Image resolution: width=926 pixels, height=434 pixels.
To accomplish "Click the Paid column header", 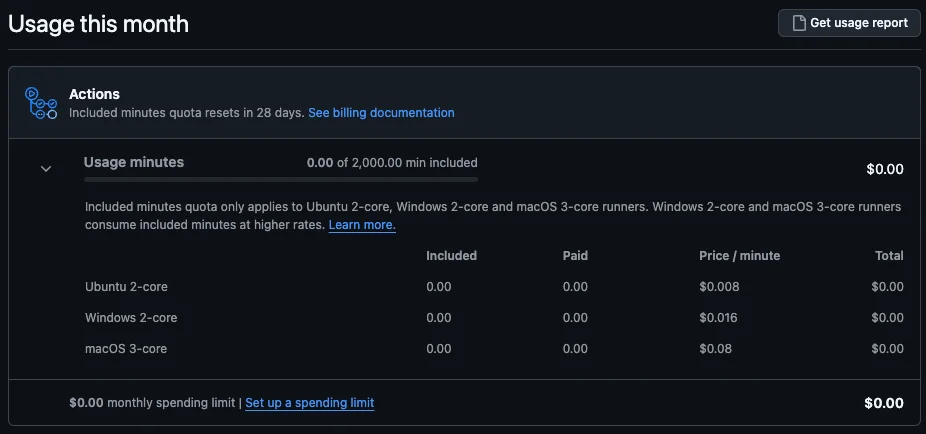I will pos(575,256).
